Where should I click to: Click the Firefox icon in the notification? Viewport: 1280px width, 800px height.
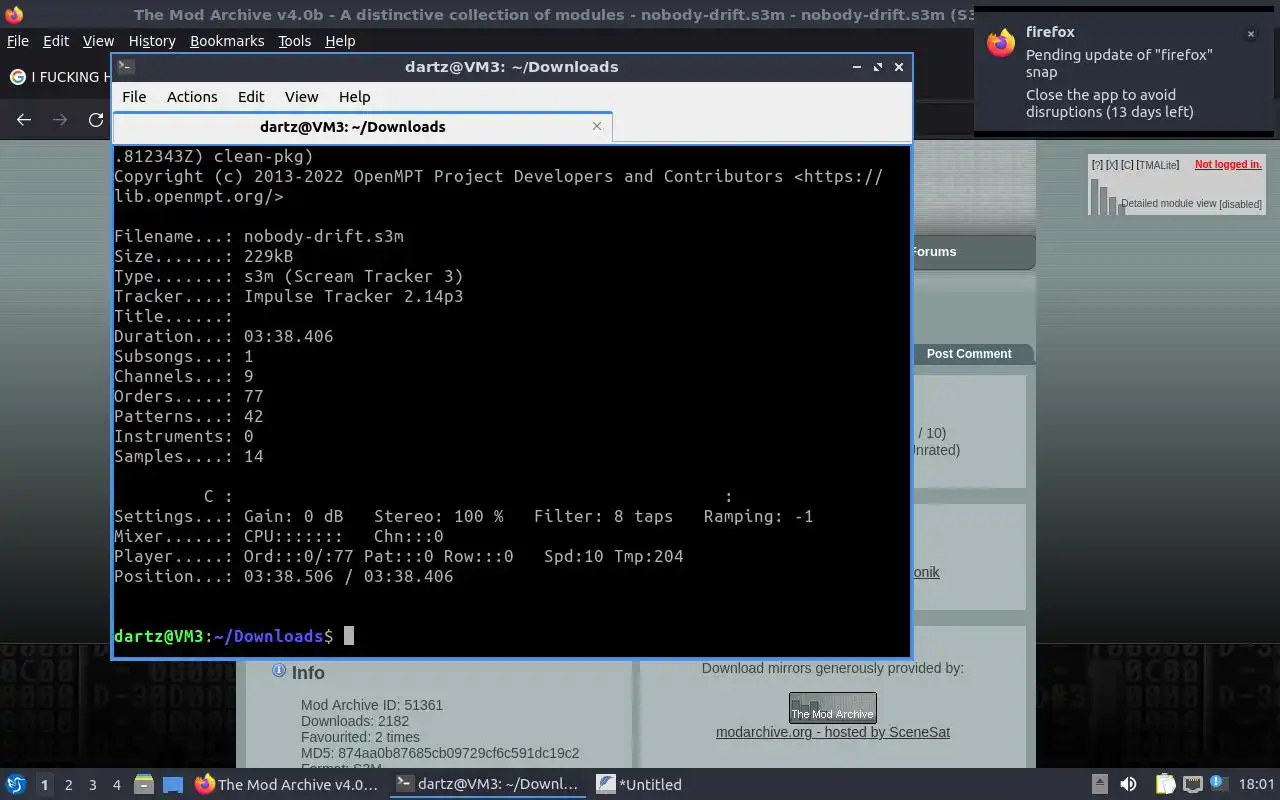[1001, 42]
